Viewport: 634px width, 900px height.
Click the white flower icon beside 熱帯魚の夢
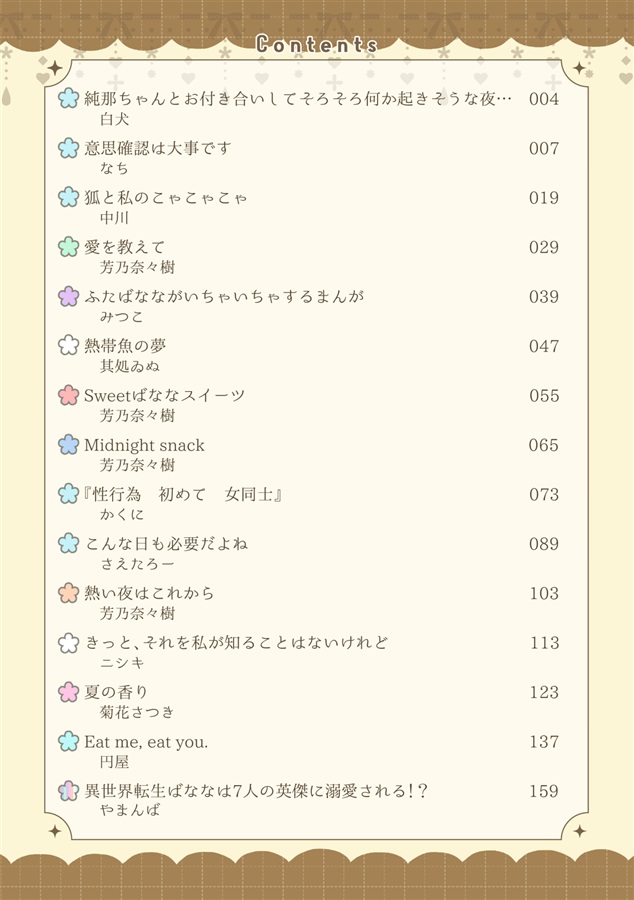click(68, 346)
